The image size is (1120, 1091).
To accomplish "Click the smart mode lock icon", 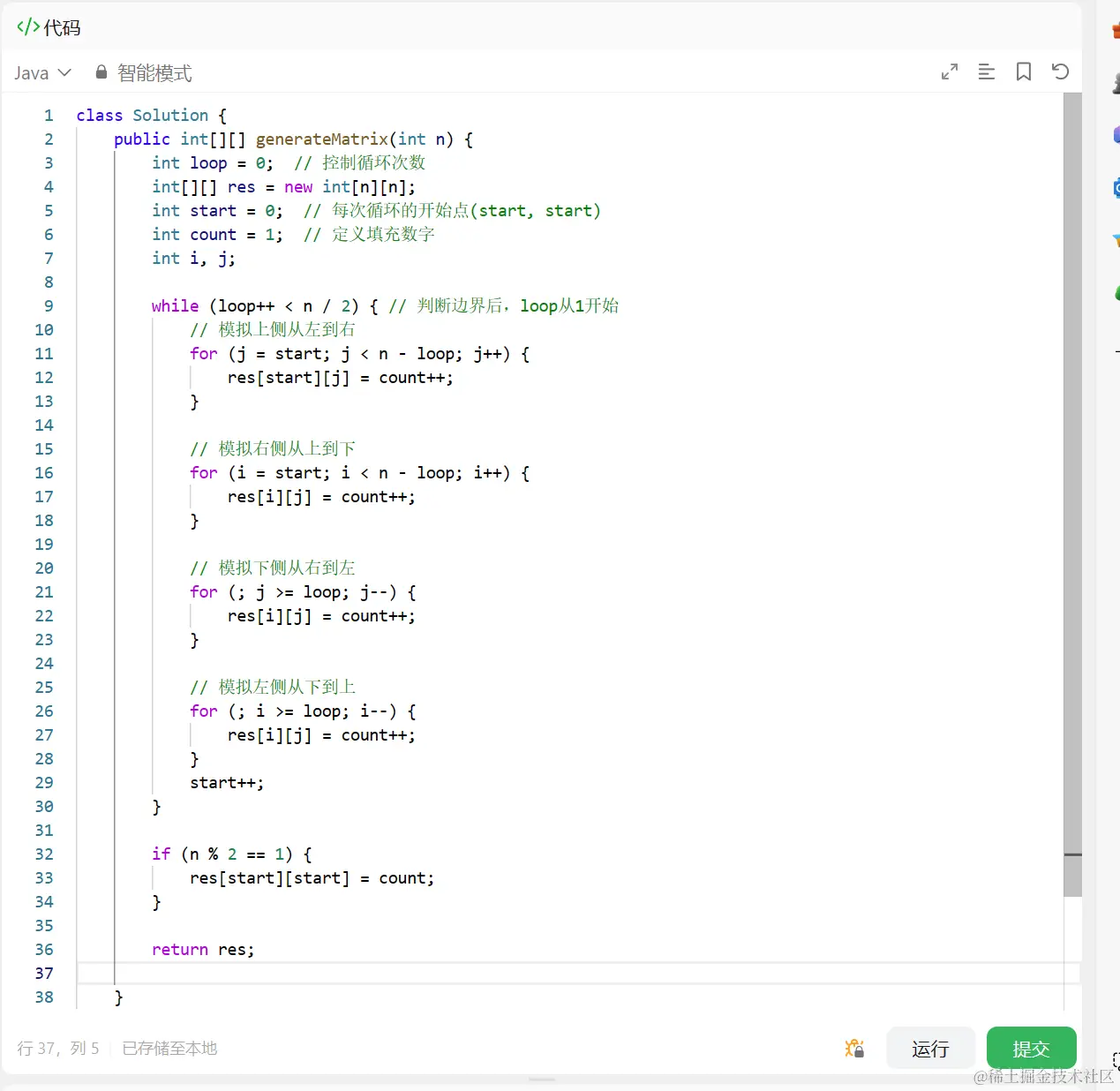I will pyautogui.click(x=101, y=72).
